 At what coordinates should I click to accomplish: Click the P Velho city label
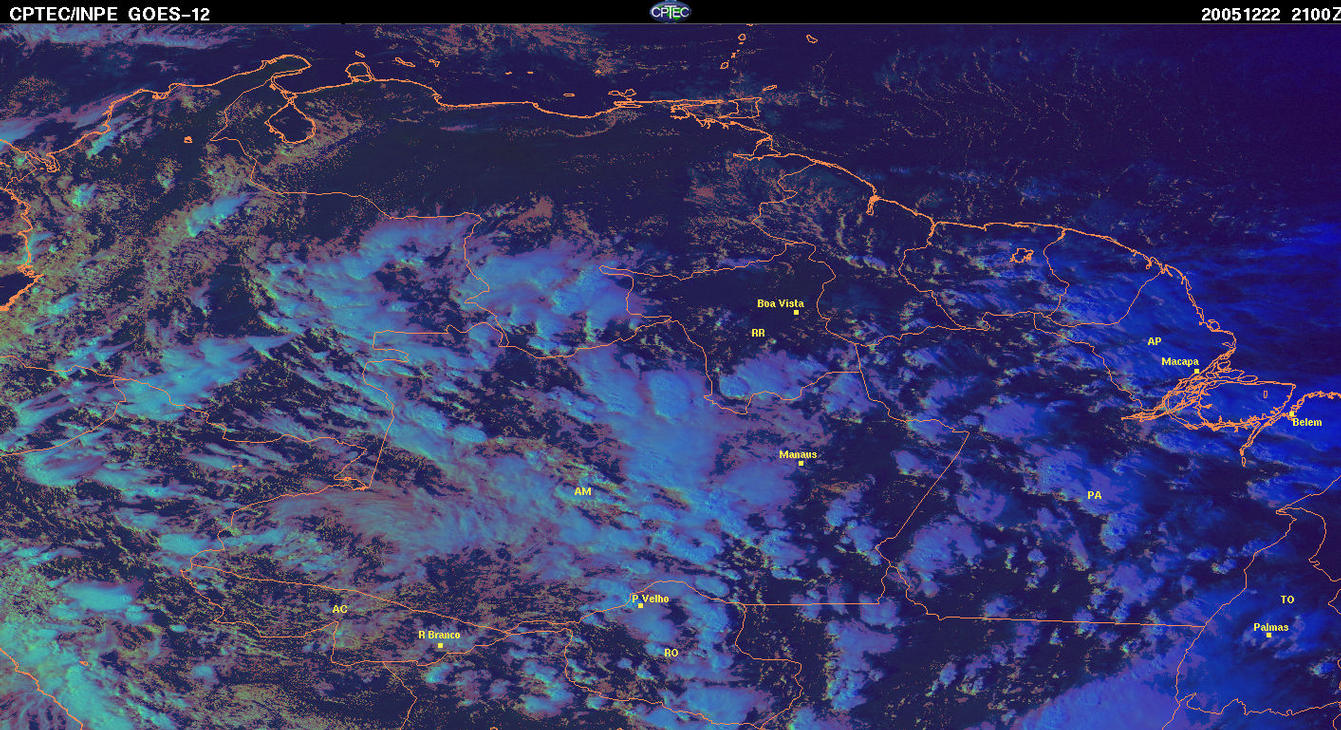point(650,598)
